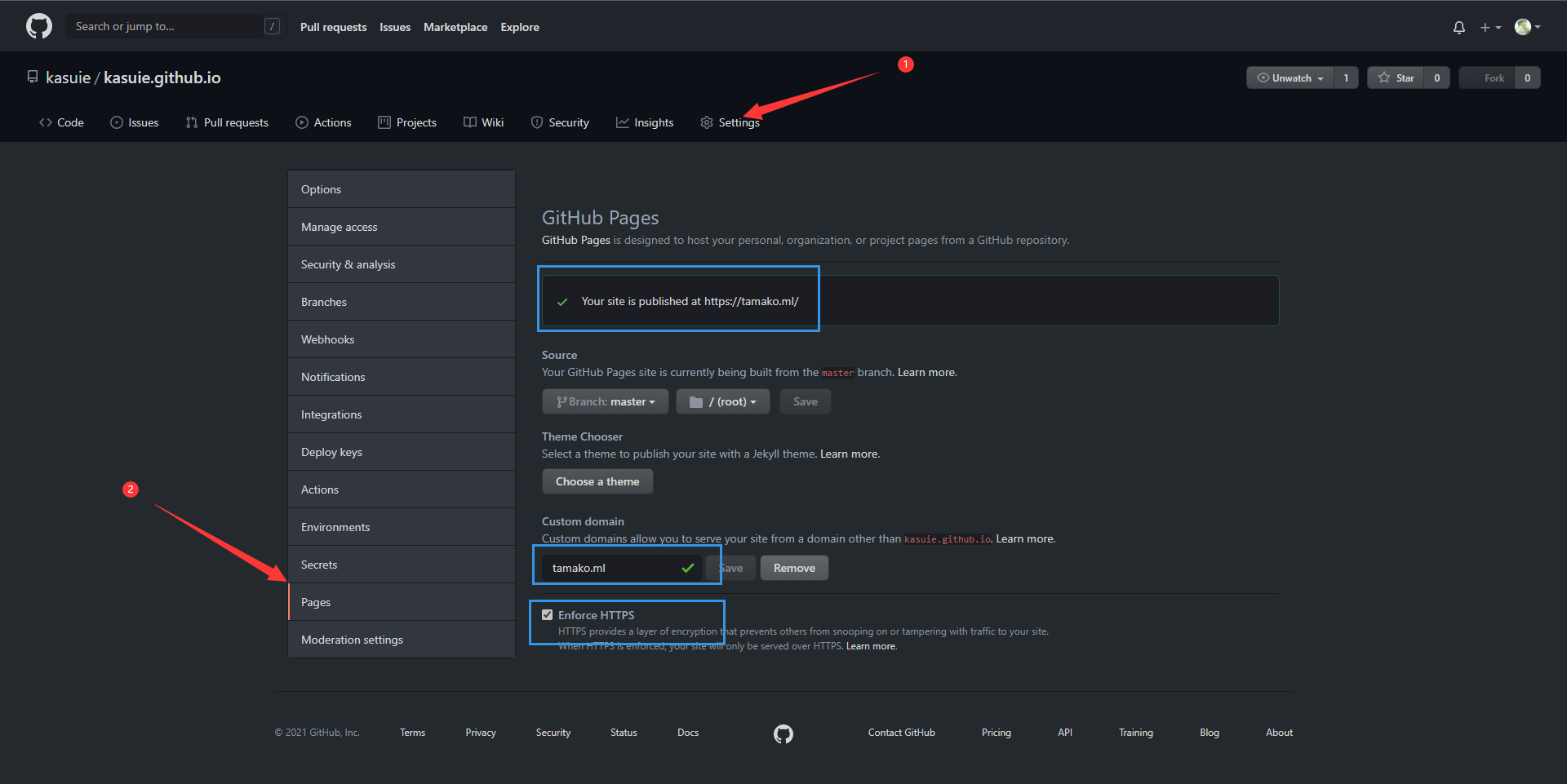Open Pages settings
Viewport: 1567px width, 784px height.
point(402,602)
